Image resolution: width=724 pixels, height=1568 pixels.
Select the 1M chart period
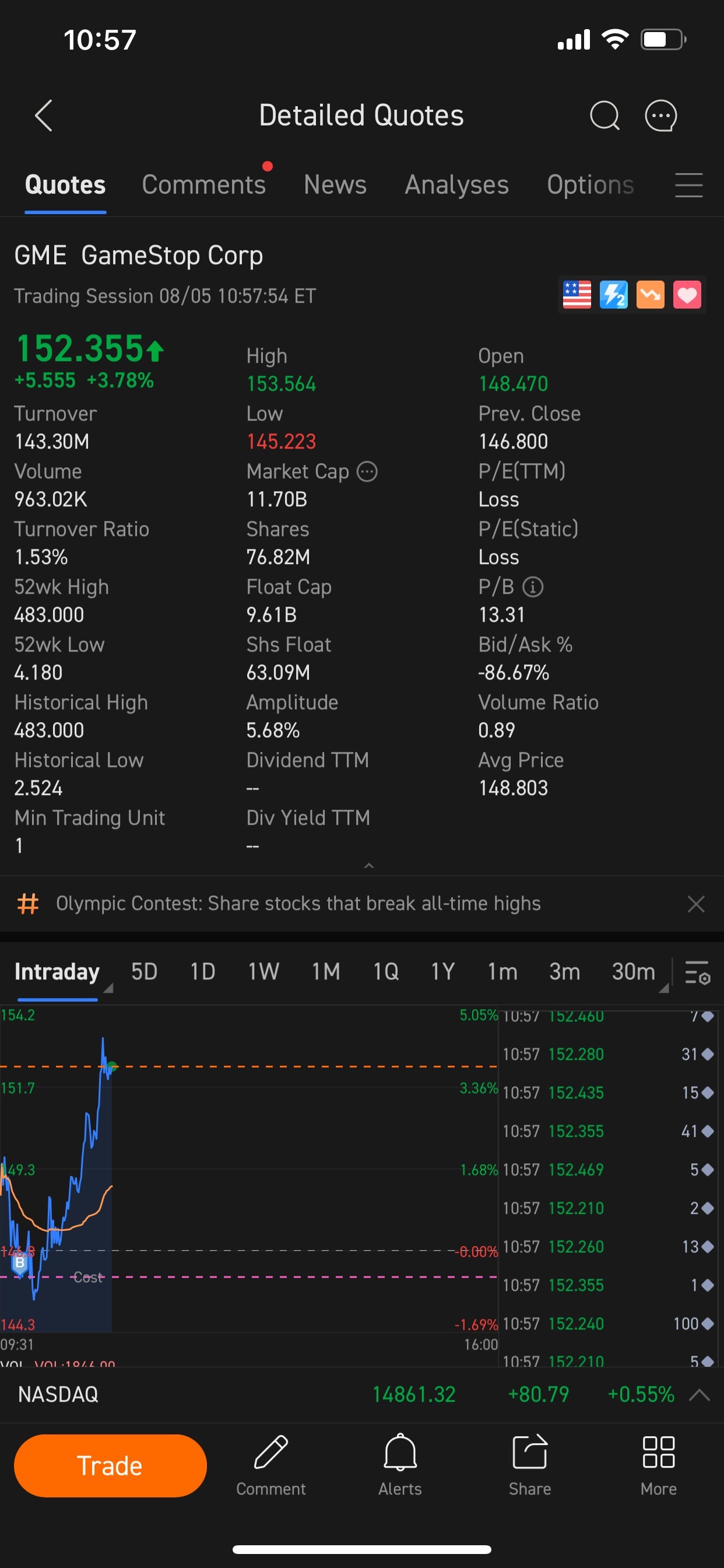[326, 972]
